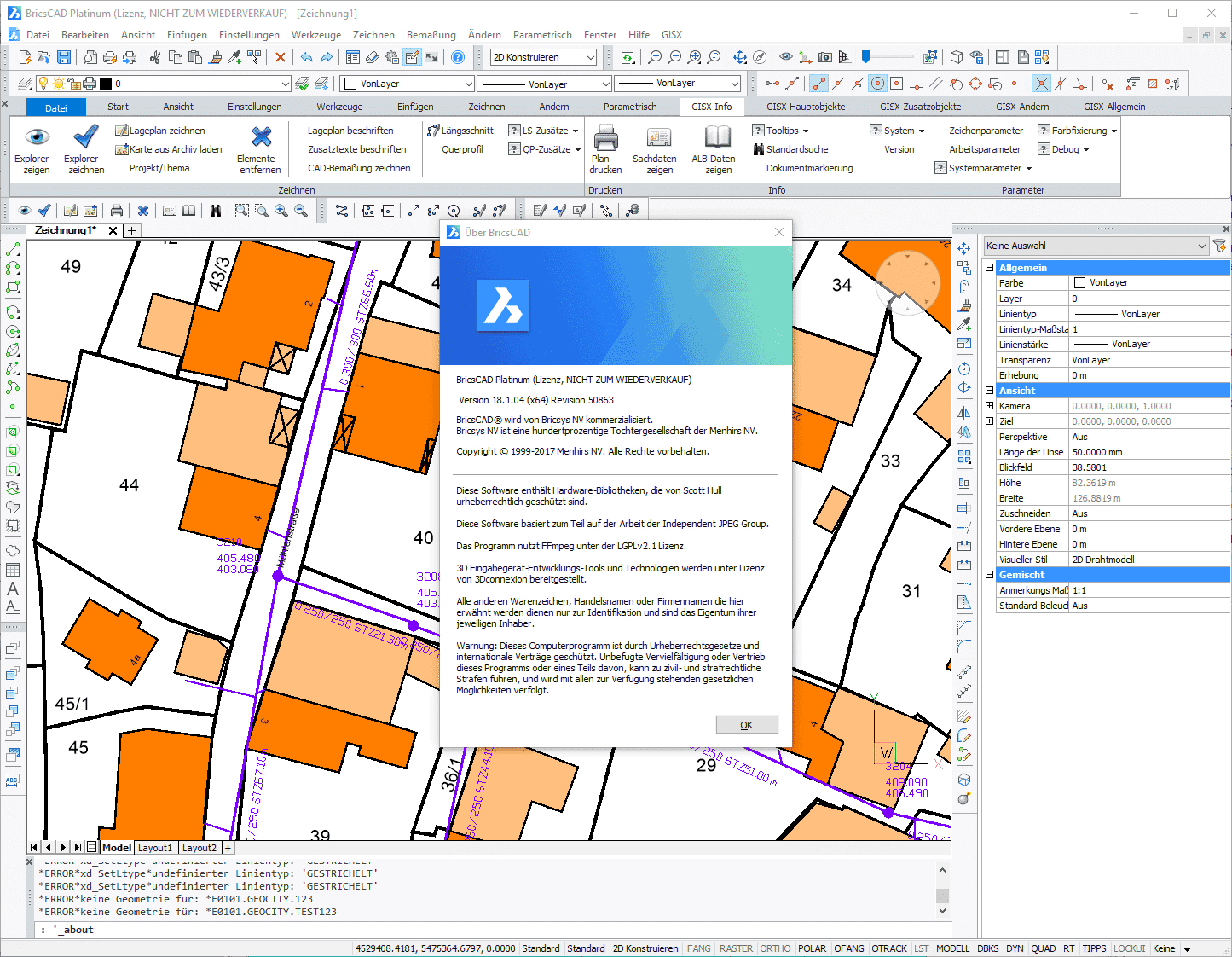Click Explorer zeichnen checkmark icon

[x=86, y=136]
